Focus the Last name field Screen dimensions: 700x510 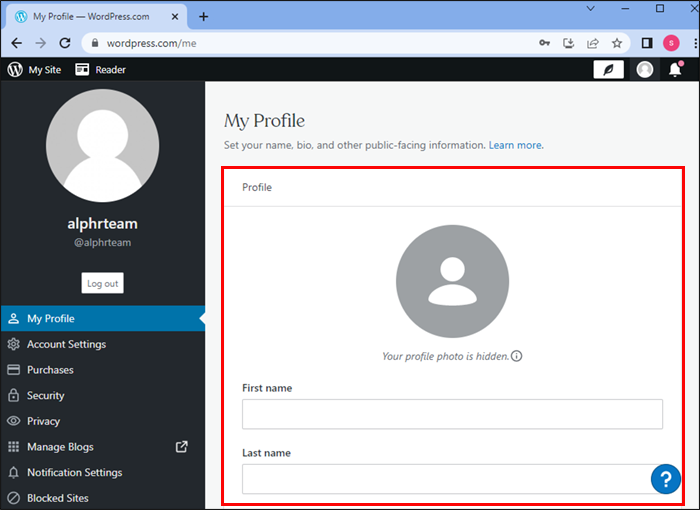click(452, 479)
